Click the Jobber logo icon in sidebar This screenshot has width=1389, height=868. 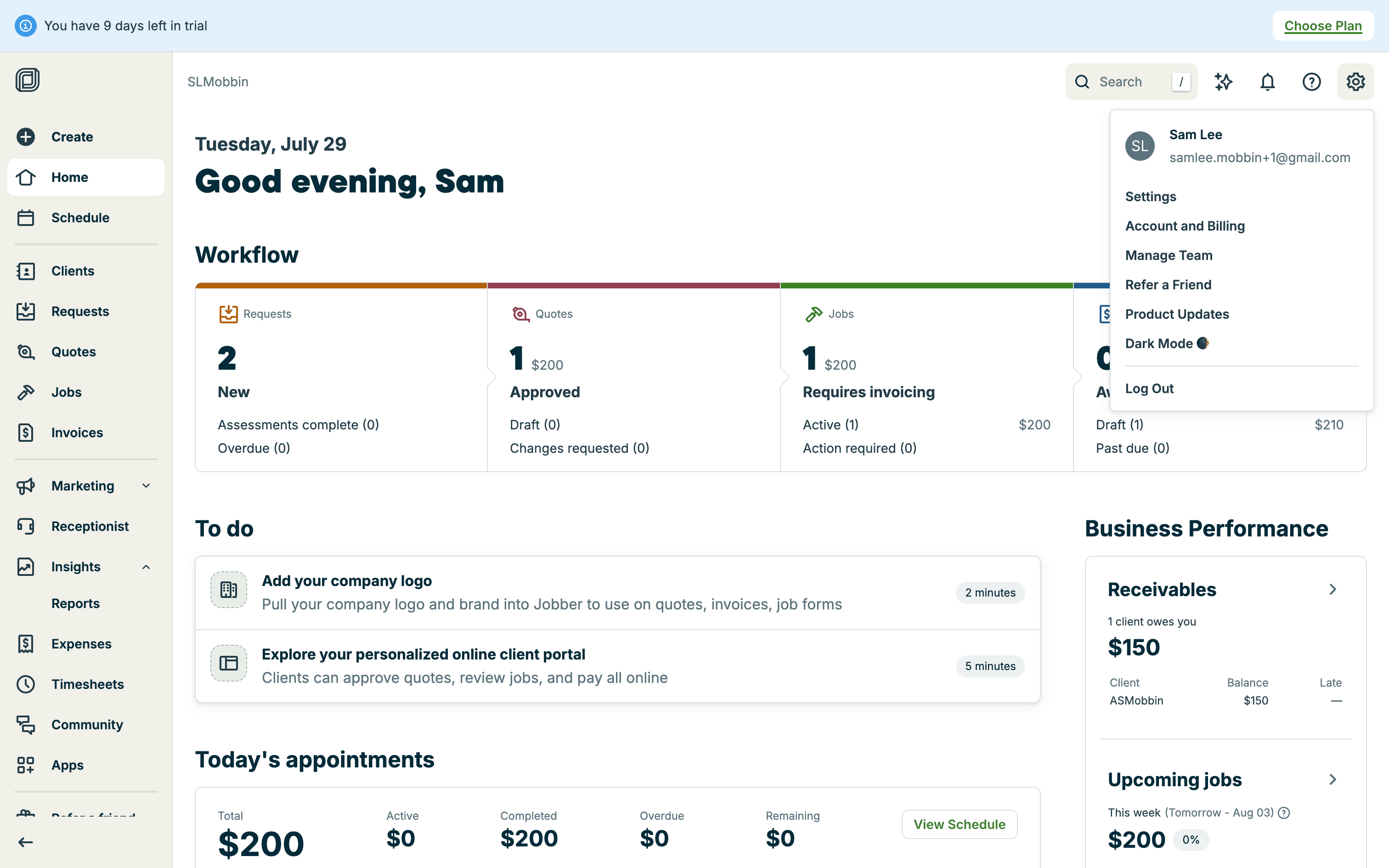point(27,80)
